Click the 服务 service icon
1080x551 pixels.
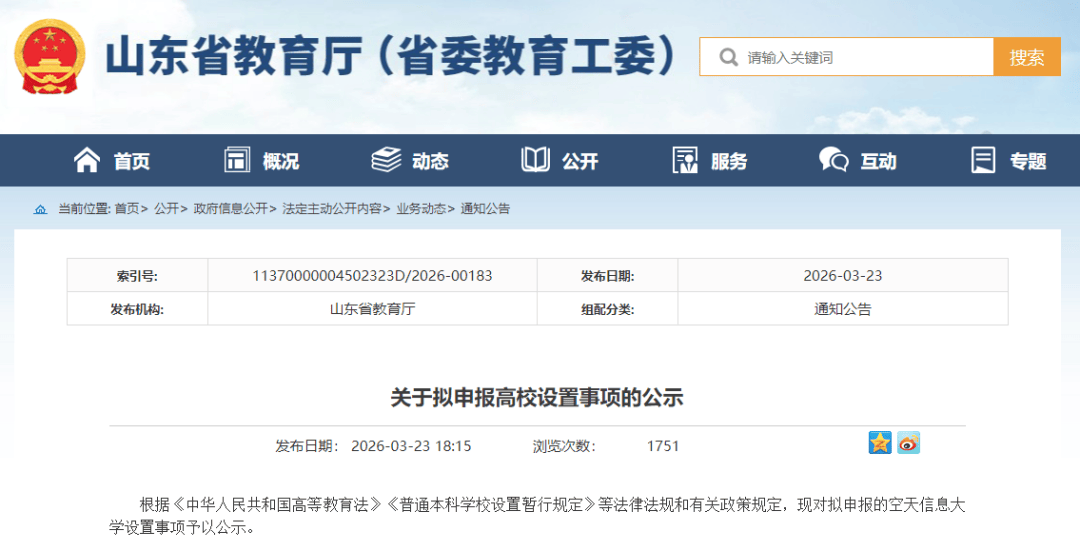(685, 160)
